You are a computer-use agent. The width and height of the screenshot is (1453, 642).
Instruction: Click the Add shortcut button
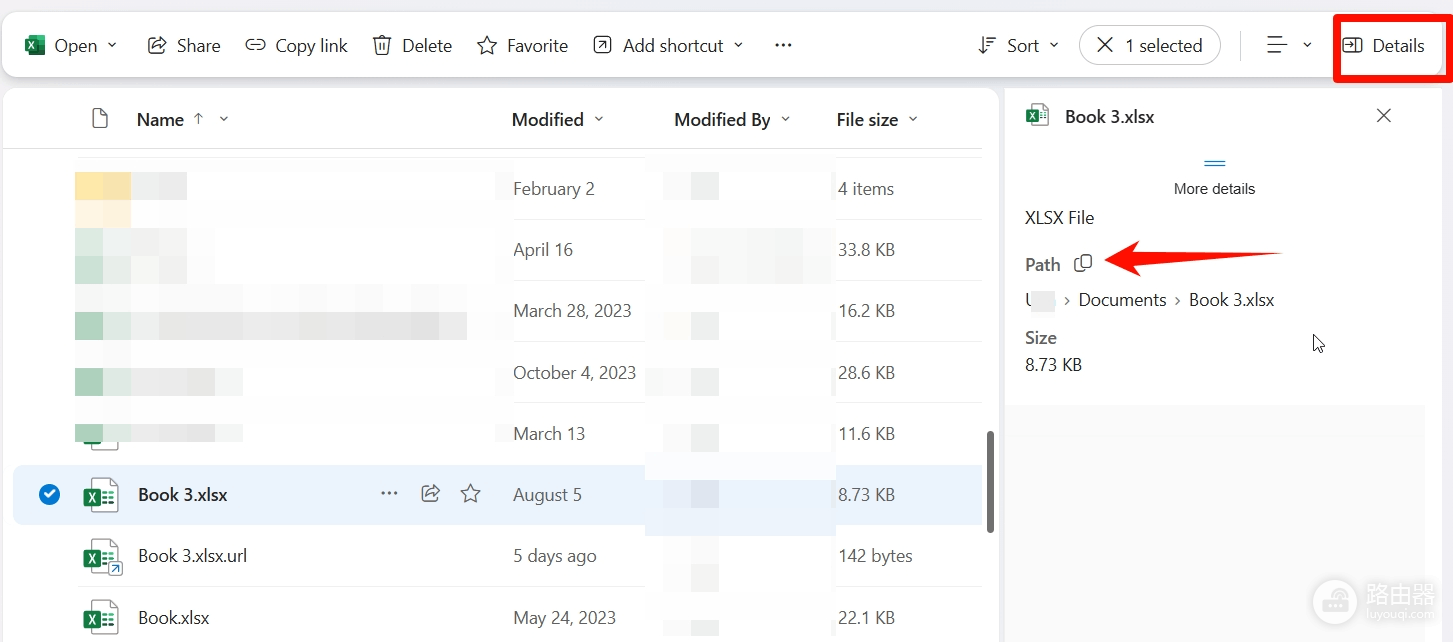(x=658, y=45)
